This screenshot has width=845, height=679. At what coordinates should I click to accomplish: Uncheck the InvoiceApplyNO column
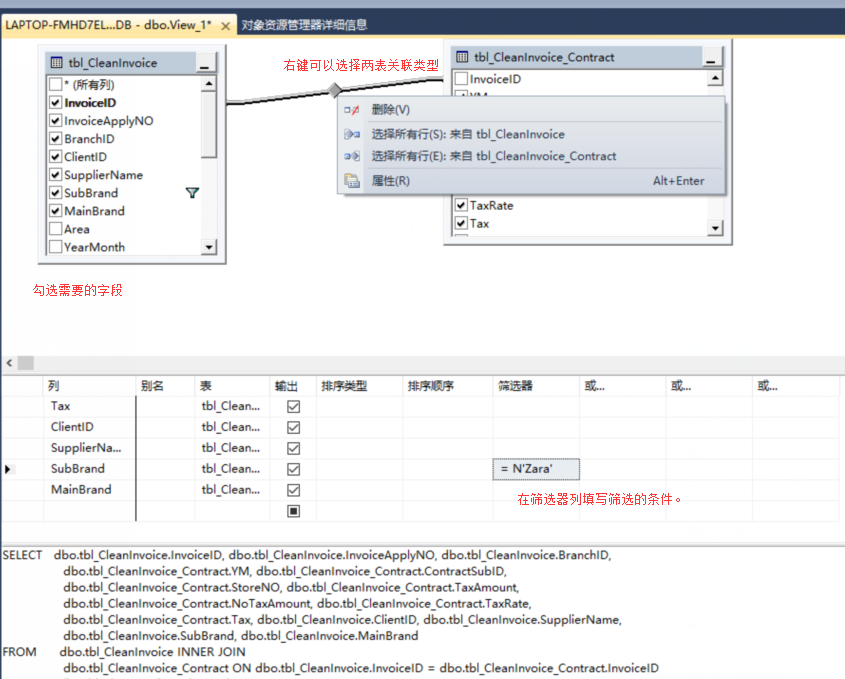56,121
